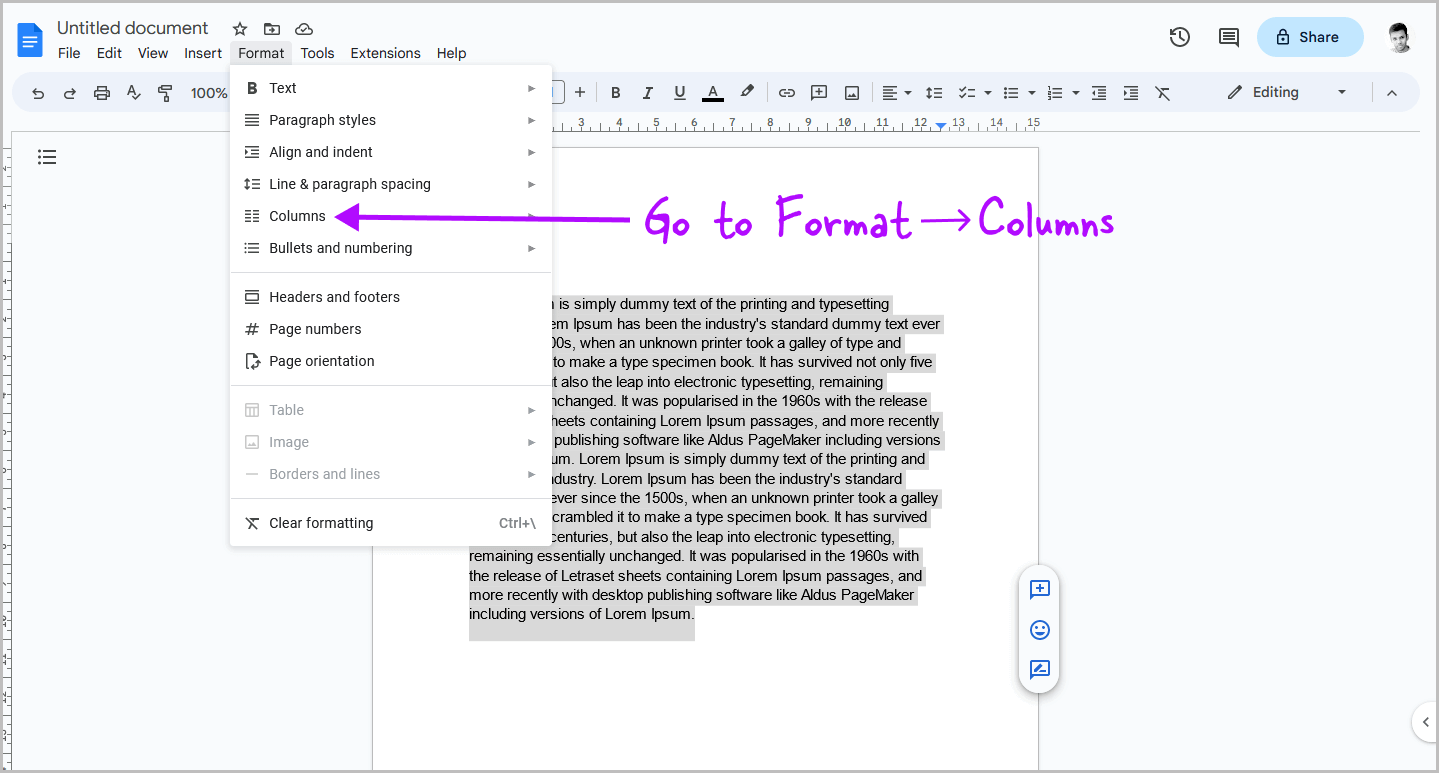This screenshot has height=773, width=1439.
Task: Select the paint format tool
Action: [165, 92]
